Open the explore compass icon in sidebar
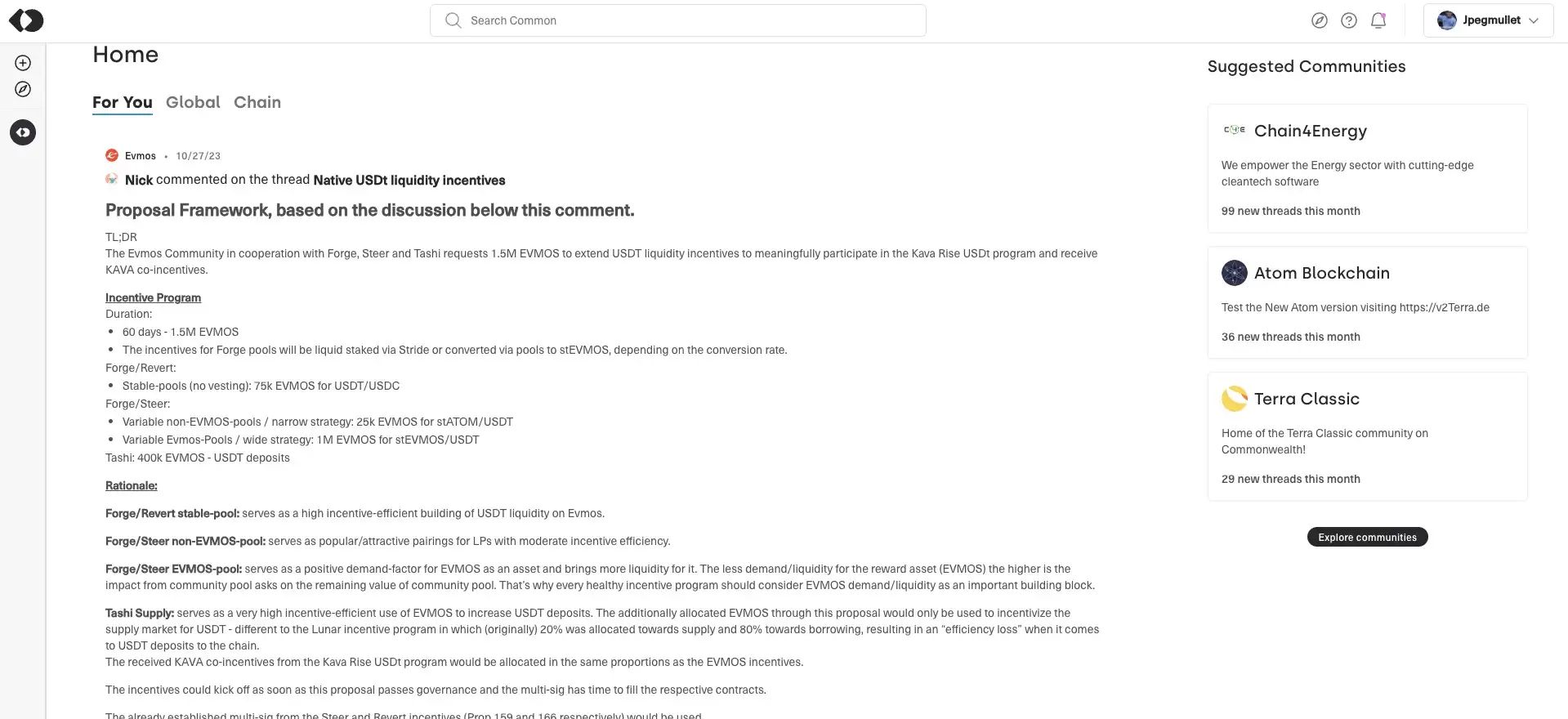Screen dimensions: 1568x719 tap(23, 89)
